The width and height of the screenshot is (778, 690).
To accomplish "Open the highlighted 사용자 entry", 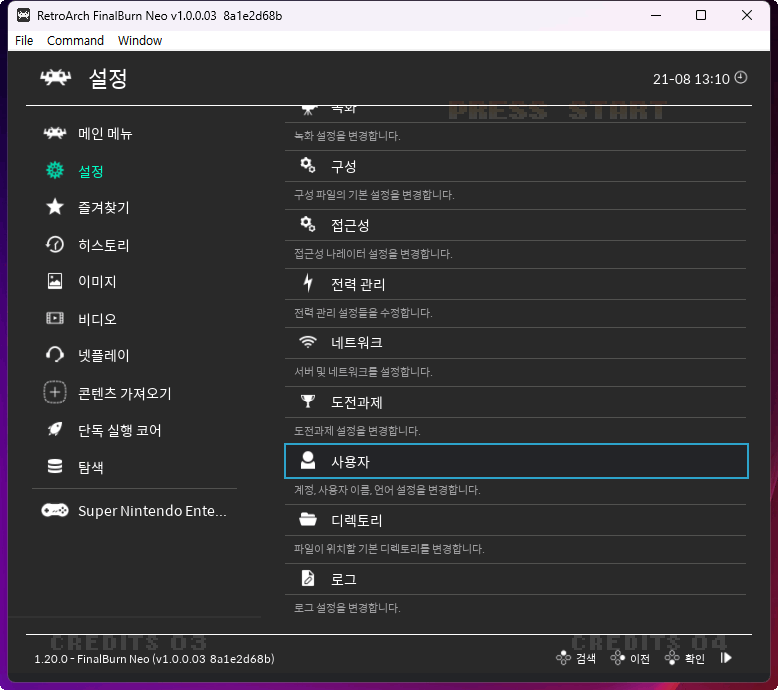I will (x=516, y=461).
